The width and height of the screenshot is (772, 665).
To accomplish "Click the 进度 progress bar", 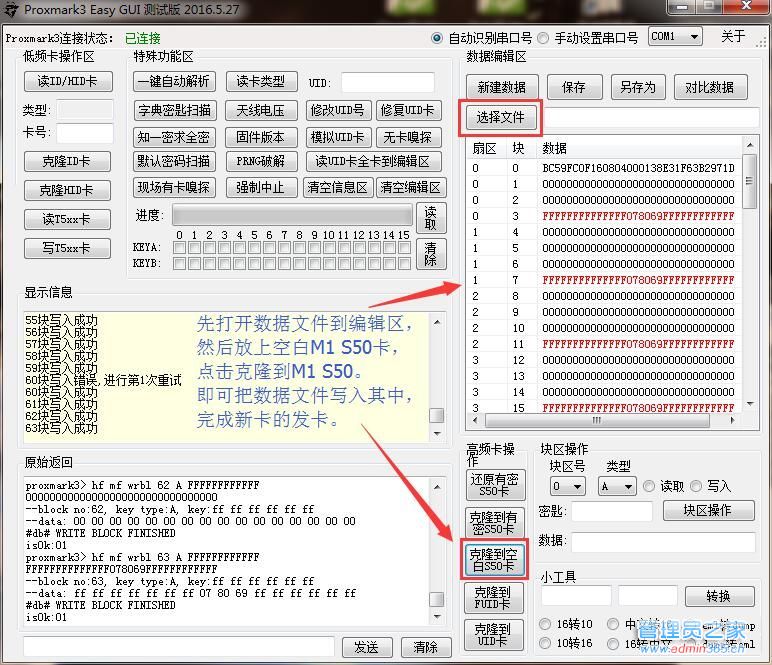I will pos(292,216).
